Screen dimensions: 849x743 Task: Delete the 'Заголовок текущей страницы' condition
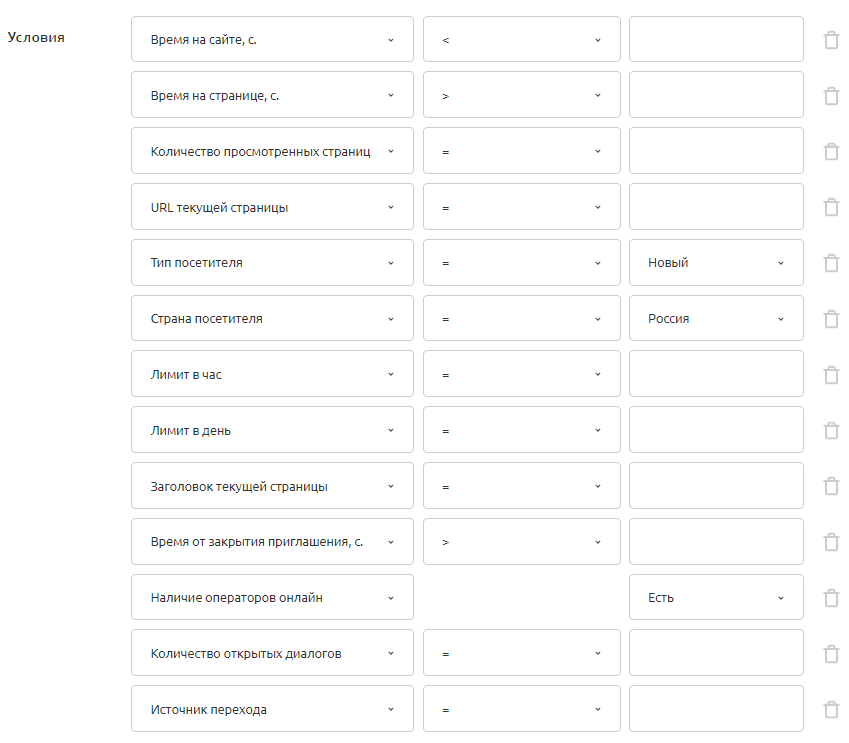click(830, 486)
